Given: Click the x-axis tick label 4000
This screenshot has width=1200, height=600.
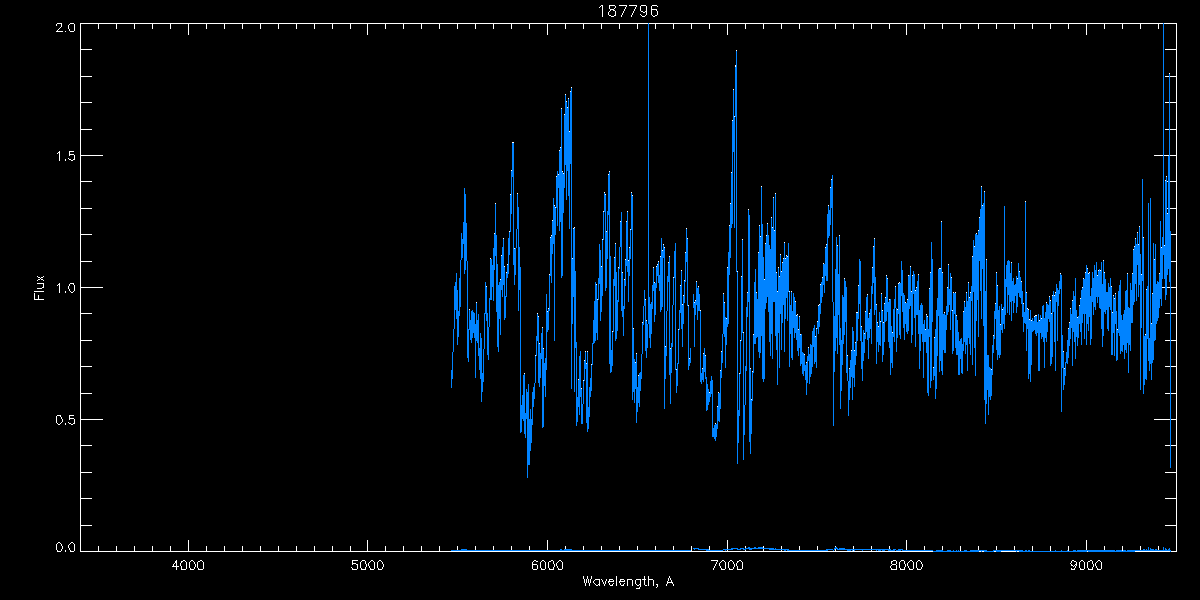Looking at the screenshot, I should point(189,565).
